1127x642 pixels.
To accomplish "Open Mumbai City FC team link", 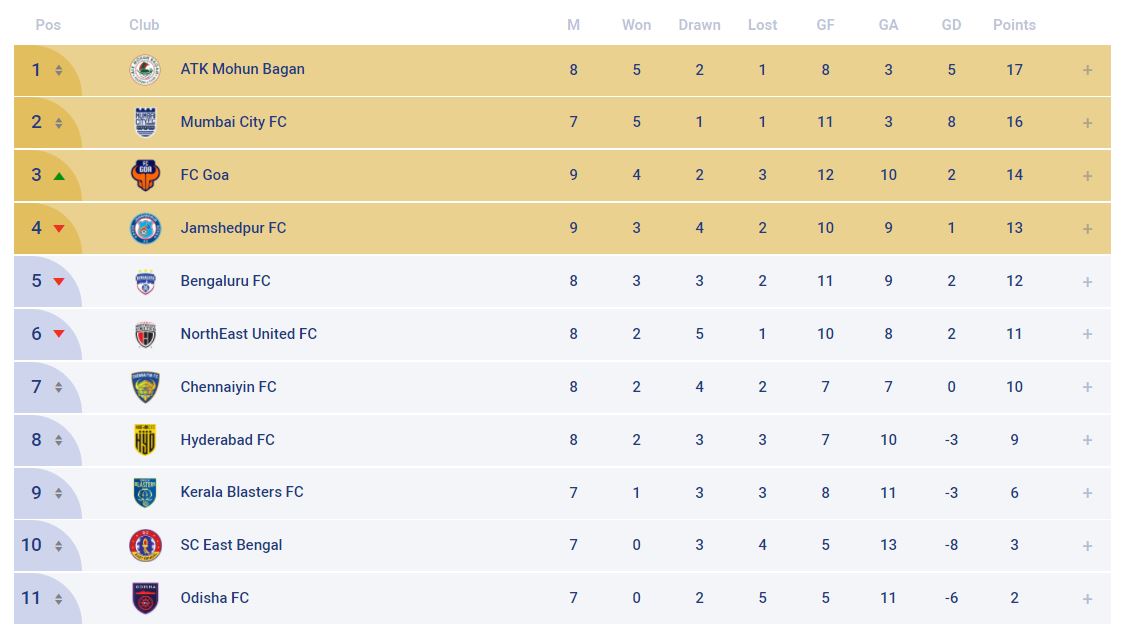I will [233, 122].
